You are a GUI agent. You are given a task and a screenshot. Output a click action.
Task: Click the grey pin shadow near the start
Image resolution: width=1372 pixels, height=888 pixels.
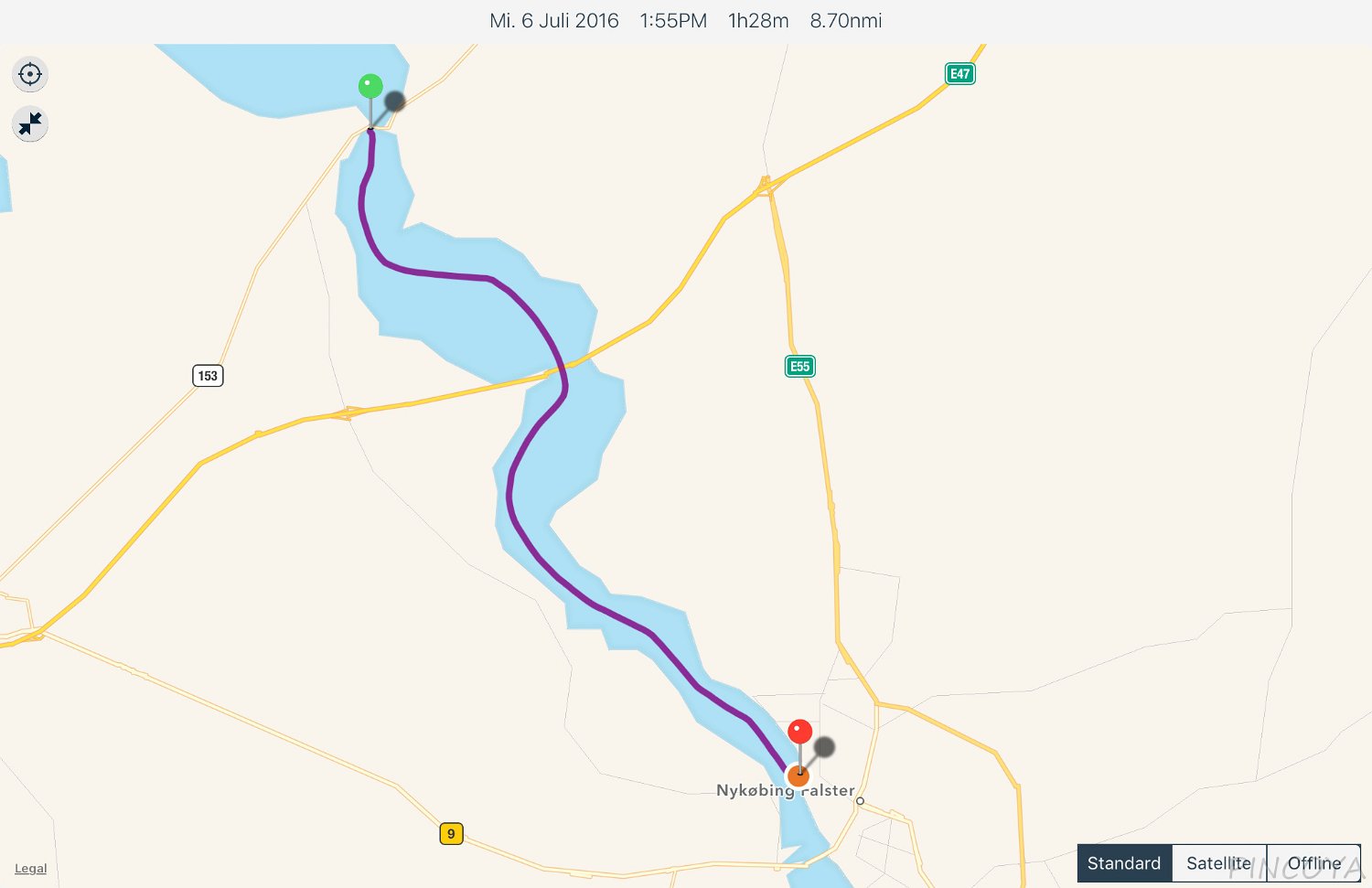pos(394,102)
